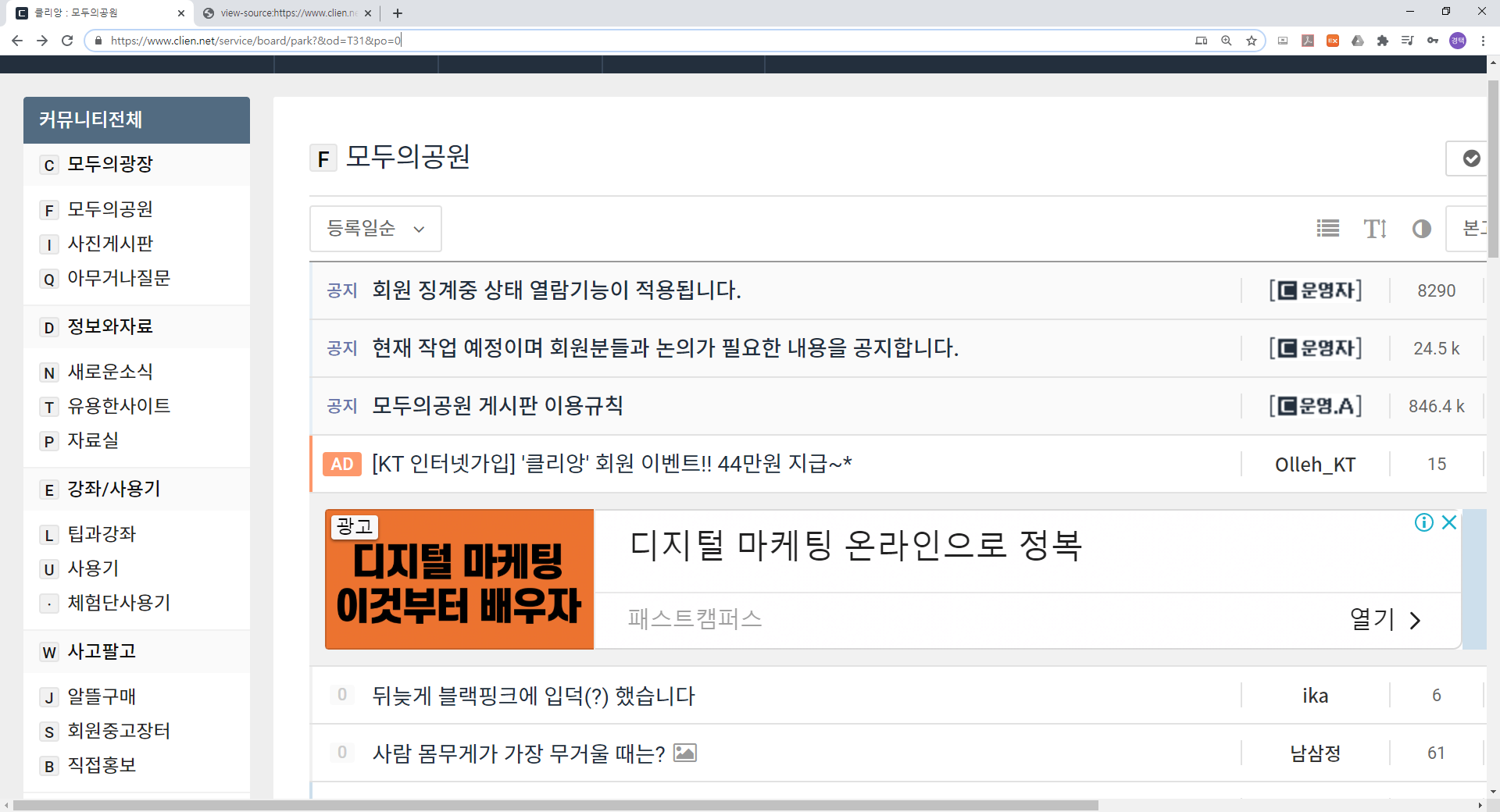The image size is (1500, 812).
Task: Go back to the previous page
Action: pyautogui.click(x=17, y=41)
